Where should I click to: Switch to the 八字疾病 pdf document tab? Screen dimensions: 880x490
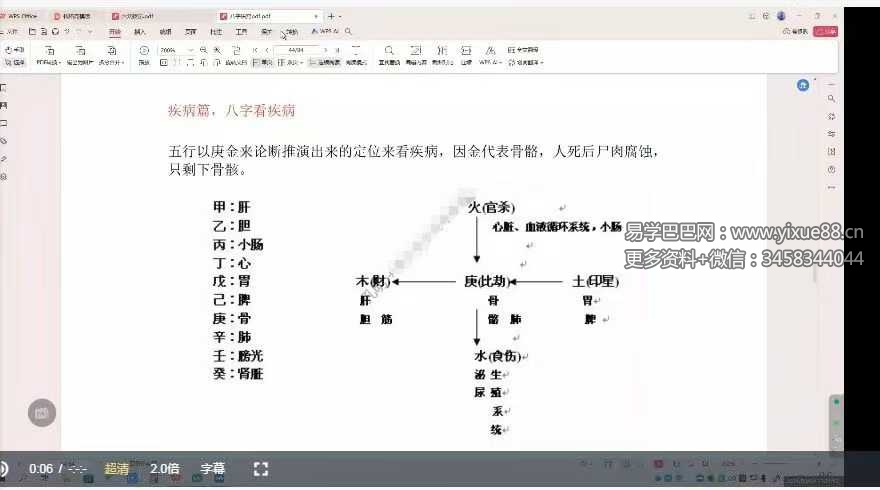click(247, 16)
